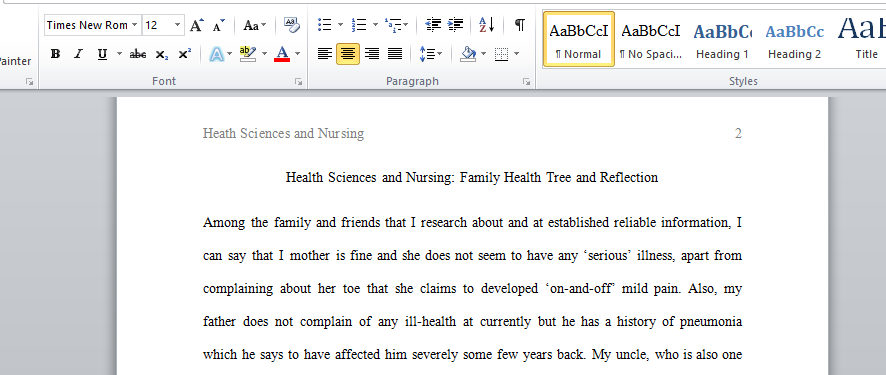Click the Increase Indent icon
Image resolution: width=886 pixels, height=375 pixels.
coord(455,25)
